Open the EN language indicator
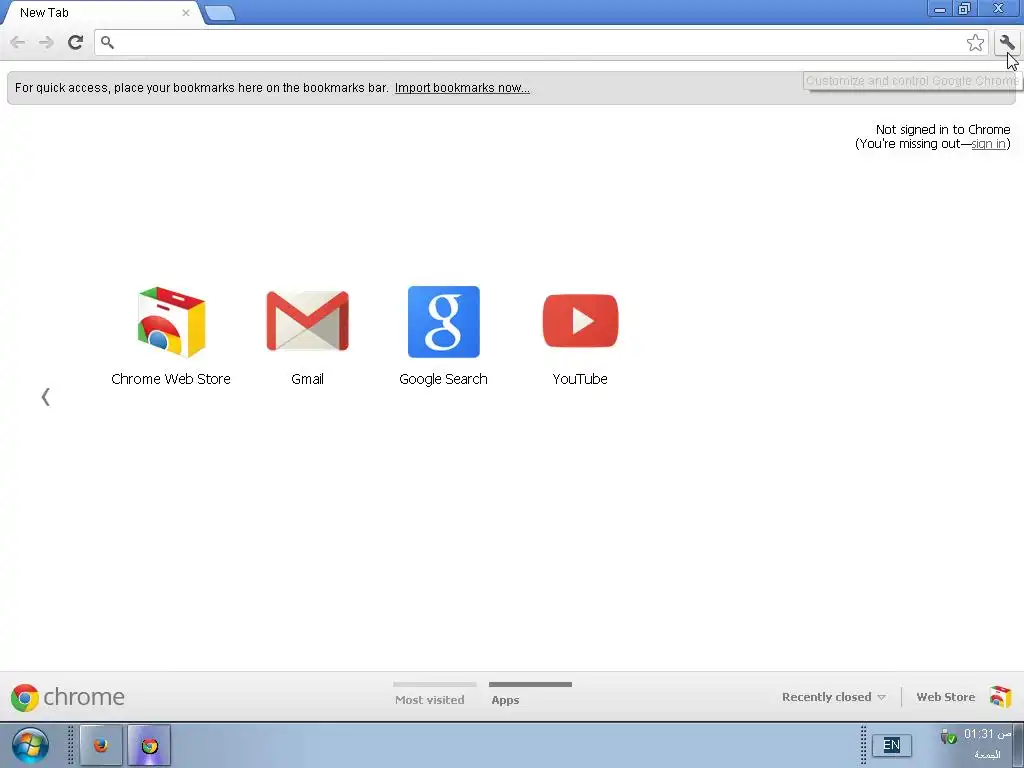 click(891, 745)
